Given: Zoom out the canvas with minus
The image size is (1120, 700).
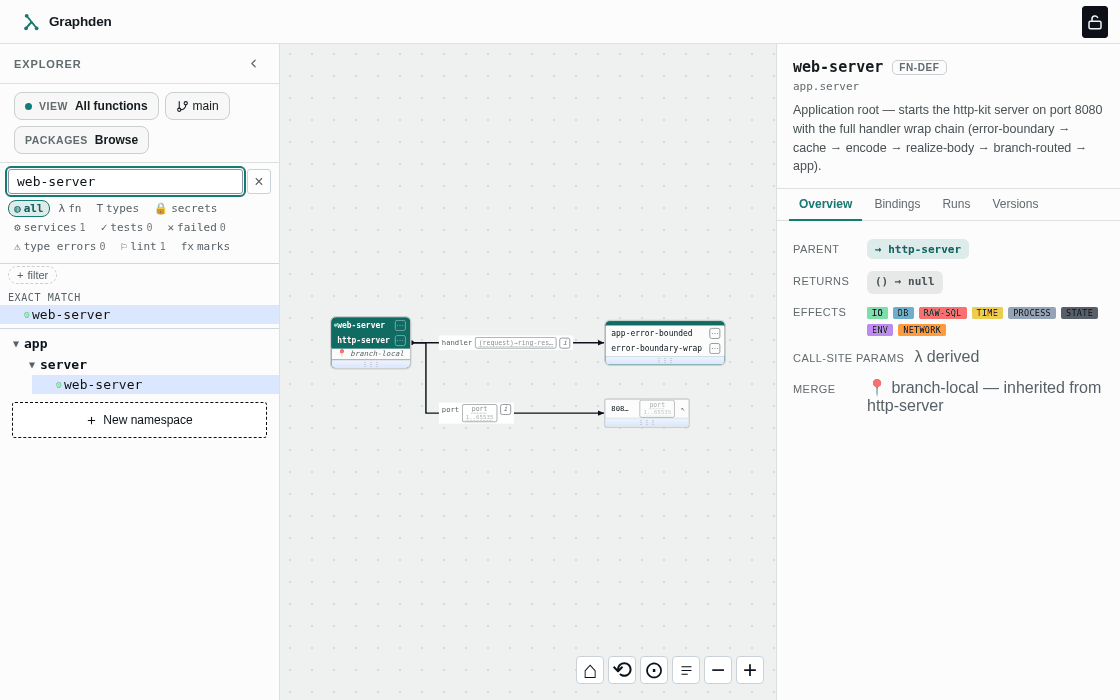Looking at the screenshot, I should point(718,670).
